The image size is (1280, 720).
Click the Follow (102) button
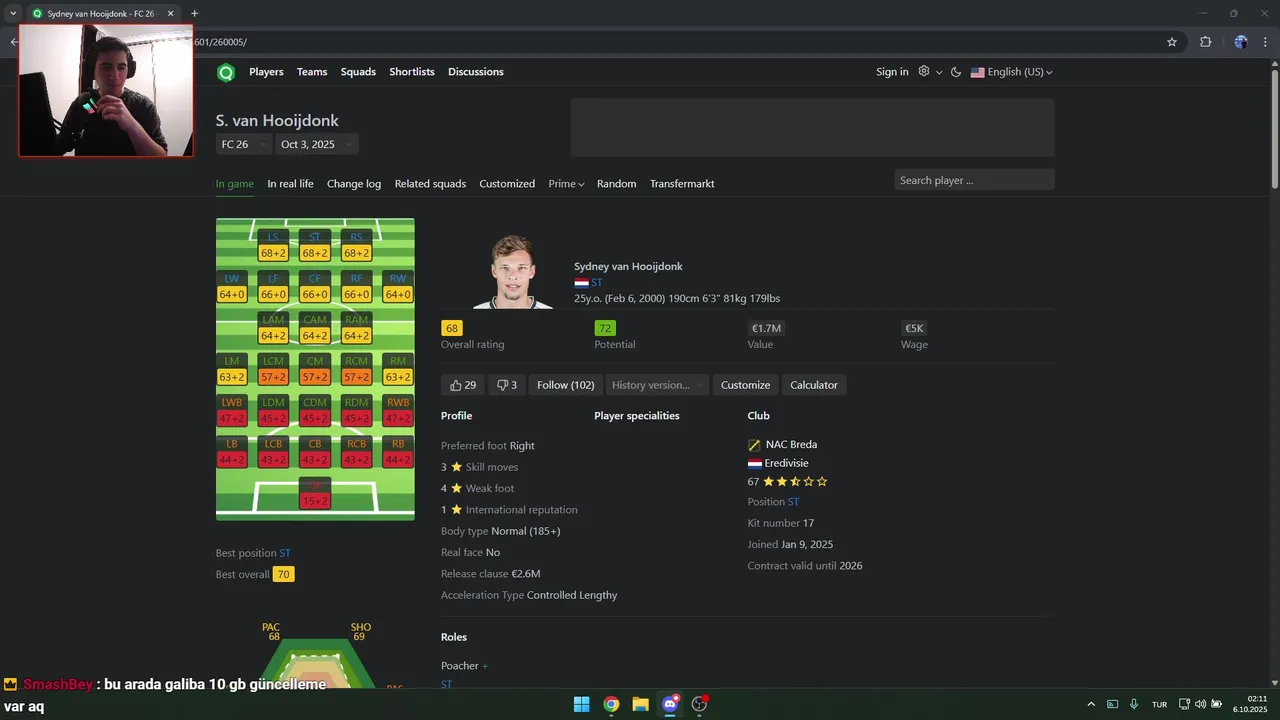pyautogui.click(x=565, y=385)
